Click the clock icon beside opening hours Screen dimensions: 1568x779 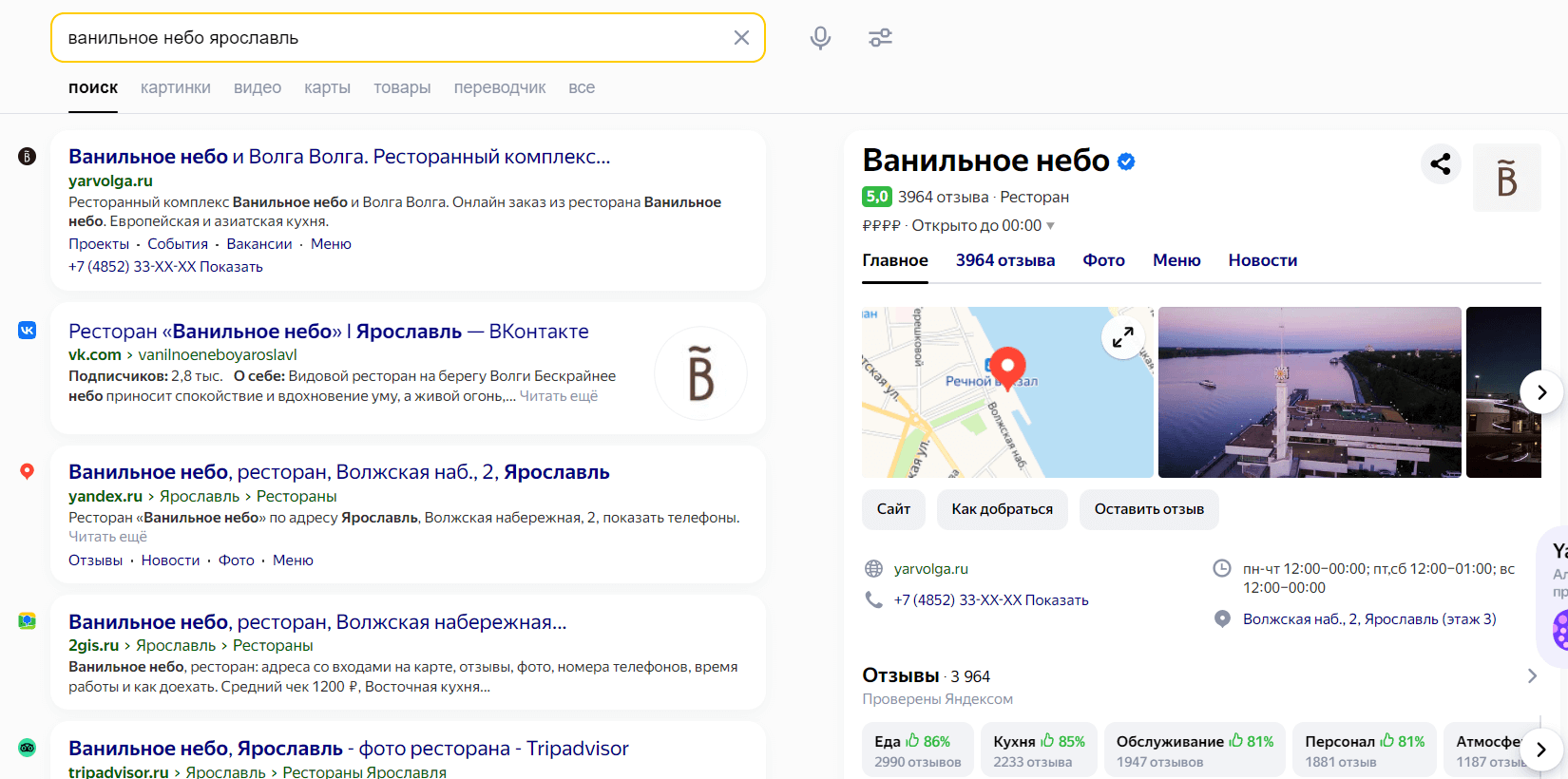coord(1222,568)
